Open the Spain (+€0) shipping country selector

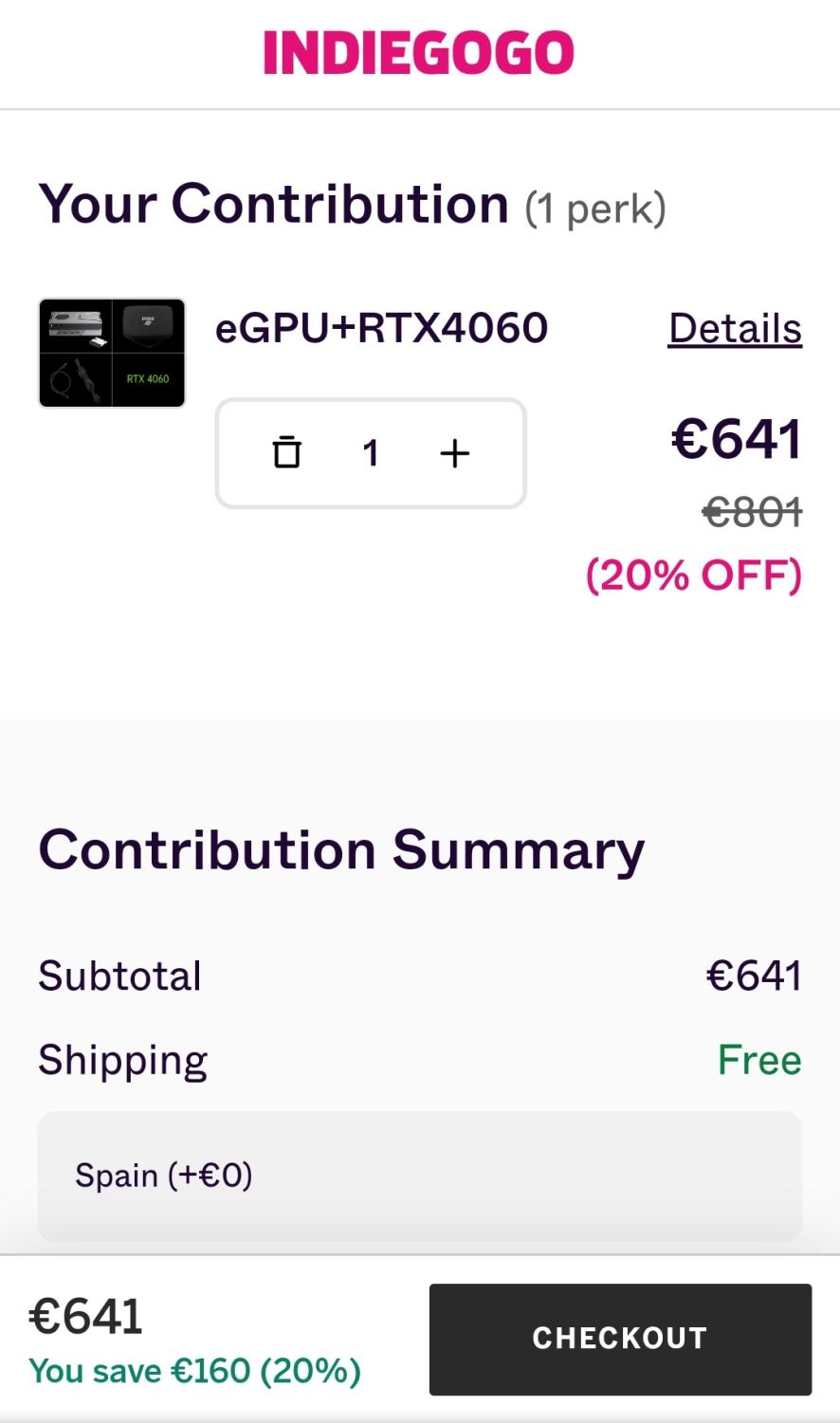419,1176
